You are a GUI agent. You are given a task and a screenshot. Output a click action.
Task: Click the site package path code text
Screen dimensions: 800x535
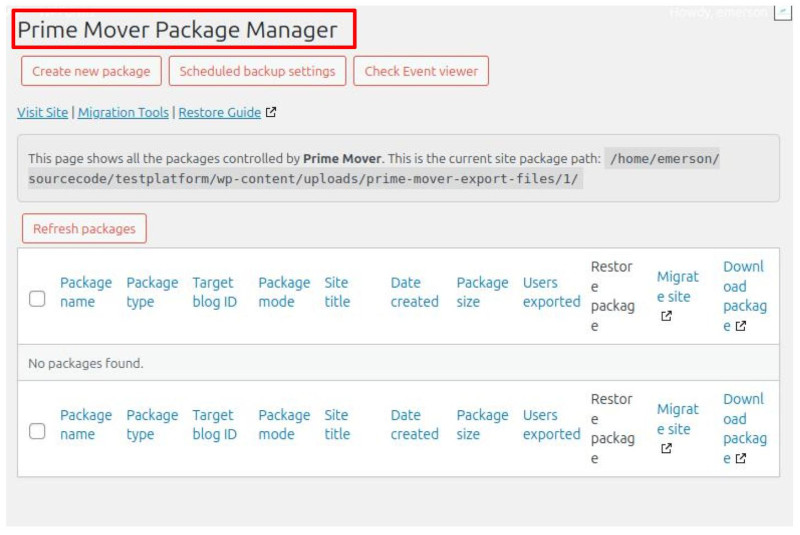[374, 169]
